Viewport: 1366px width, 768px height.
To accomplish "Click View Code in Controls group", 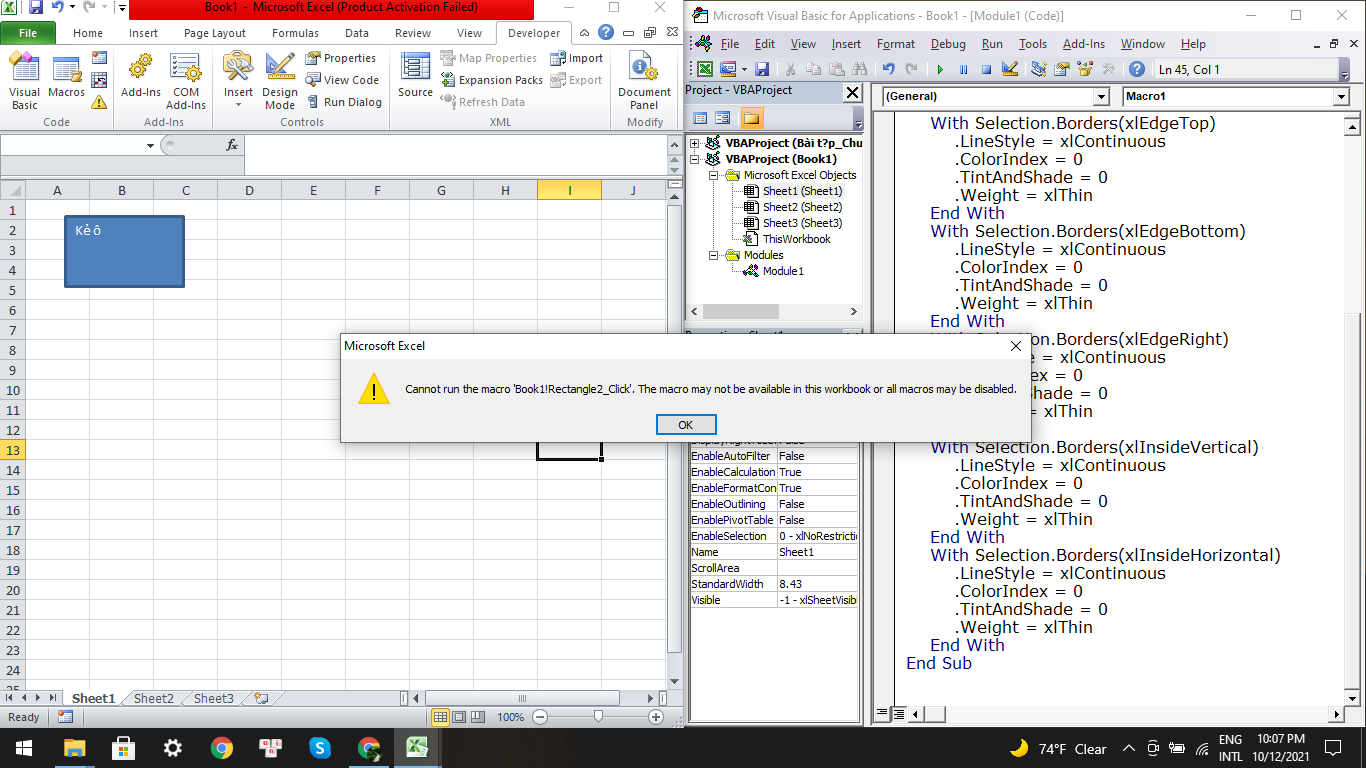I will click(342, 80).
